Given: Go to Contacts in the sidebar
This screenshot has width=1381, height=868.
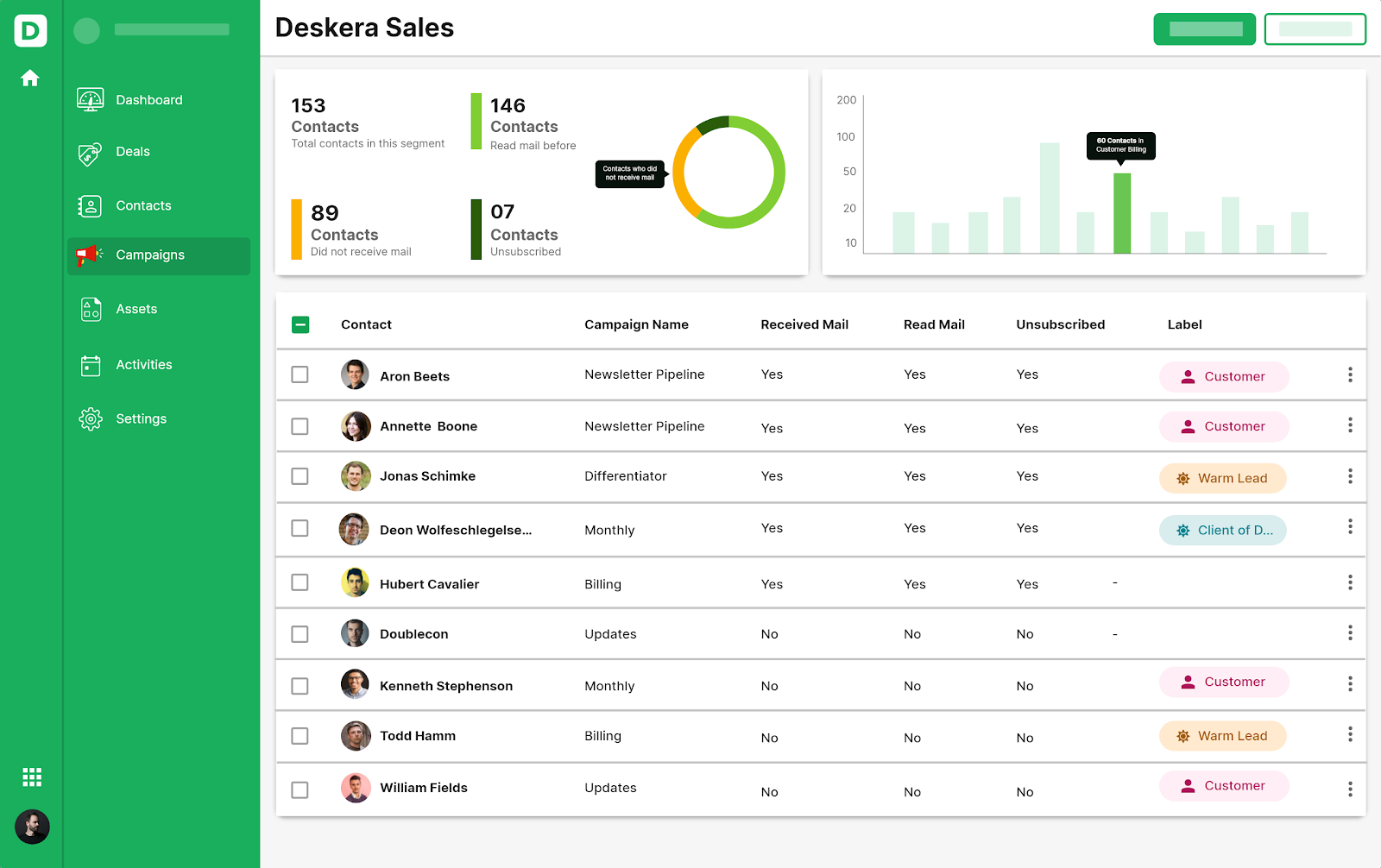Looking at the screenshot, I should tap(143, 205).
